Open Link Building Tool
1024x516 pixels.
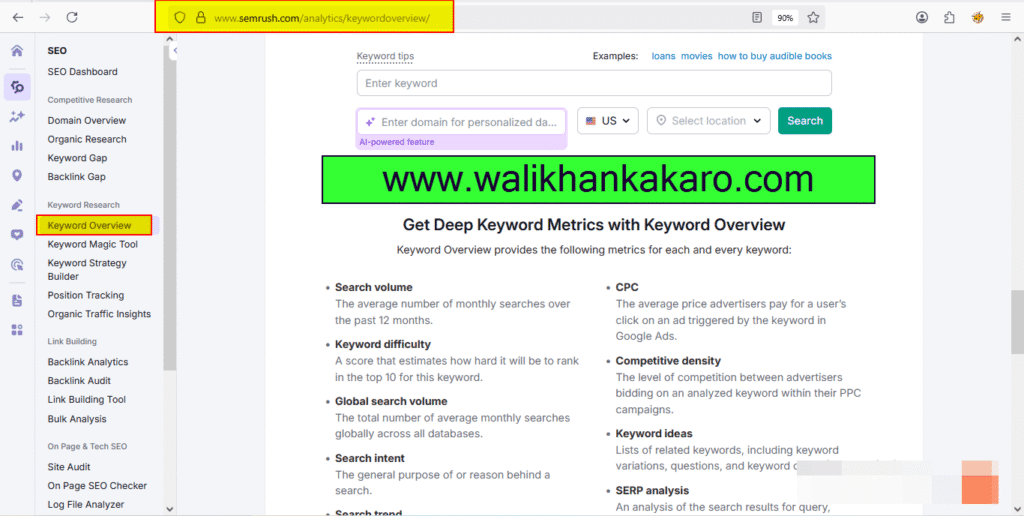[x=86, y=400]
